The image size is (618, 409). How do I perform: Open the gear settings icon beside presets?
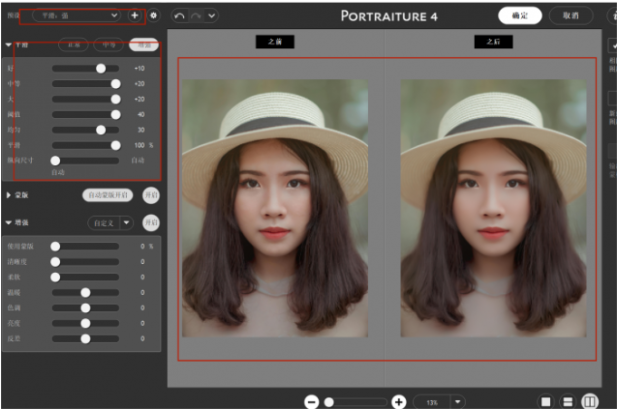pyautogui.click(x=154, y=16)
